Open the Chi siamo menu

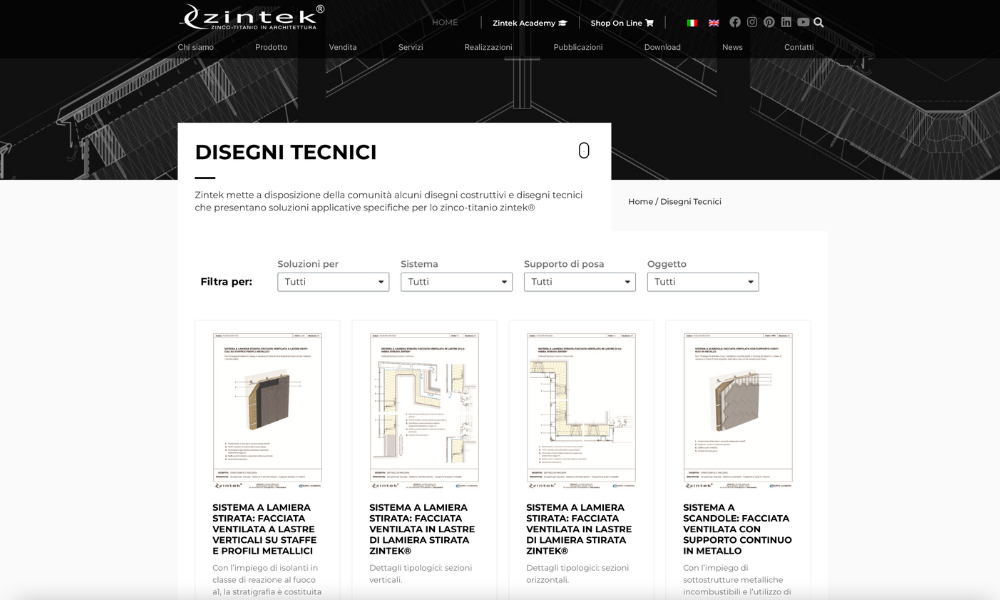[196, 47]
